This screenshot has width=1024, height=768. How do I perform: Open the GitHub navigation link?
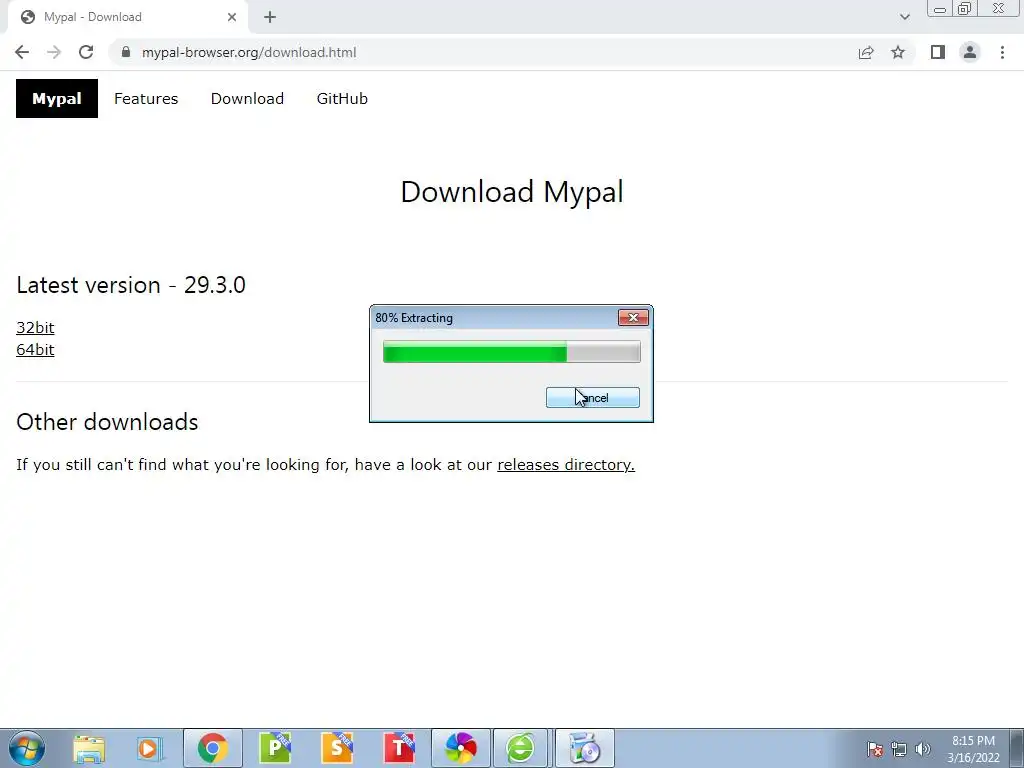click(x=342, y=99)
